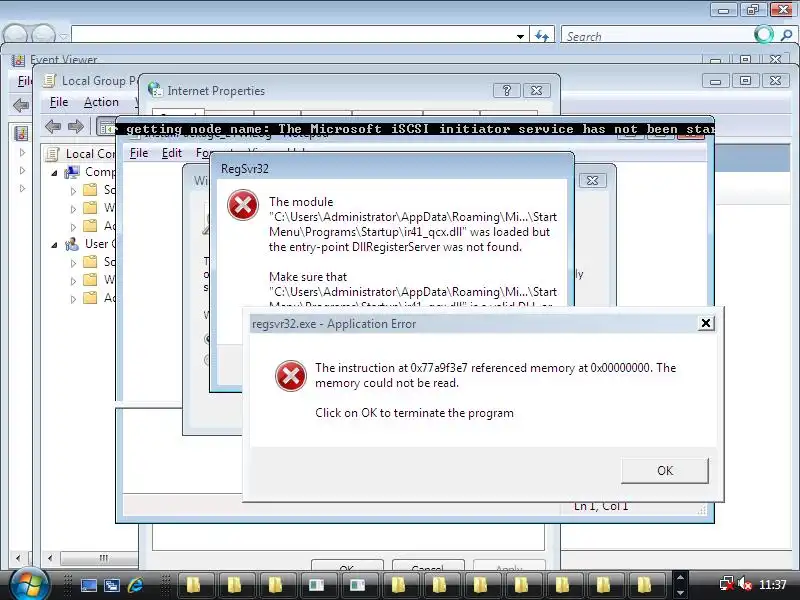Click the taskbar scroll up arrow
The image size is (800, 600).
pos(680,578)
